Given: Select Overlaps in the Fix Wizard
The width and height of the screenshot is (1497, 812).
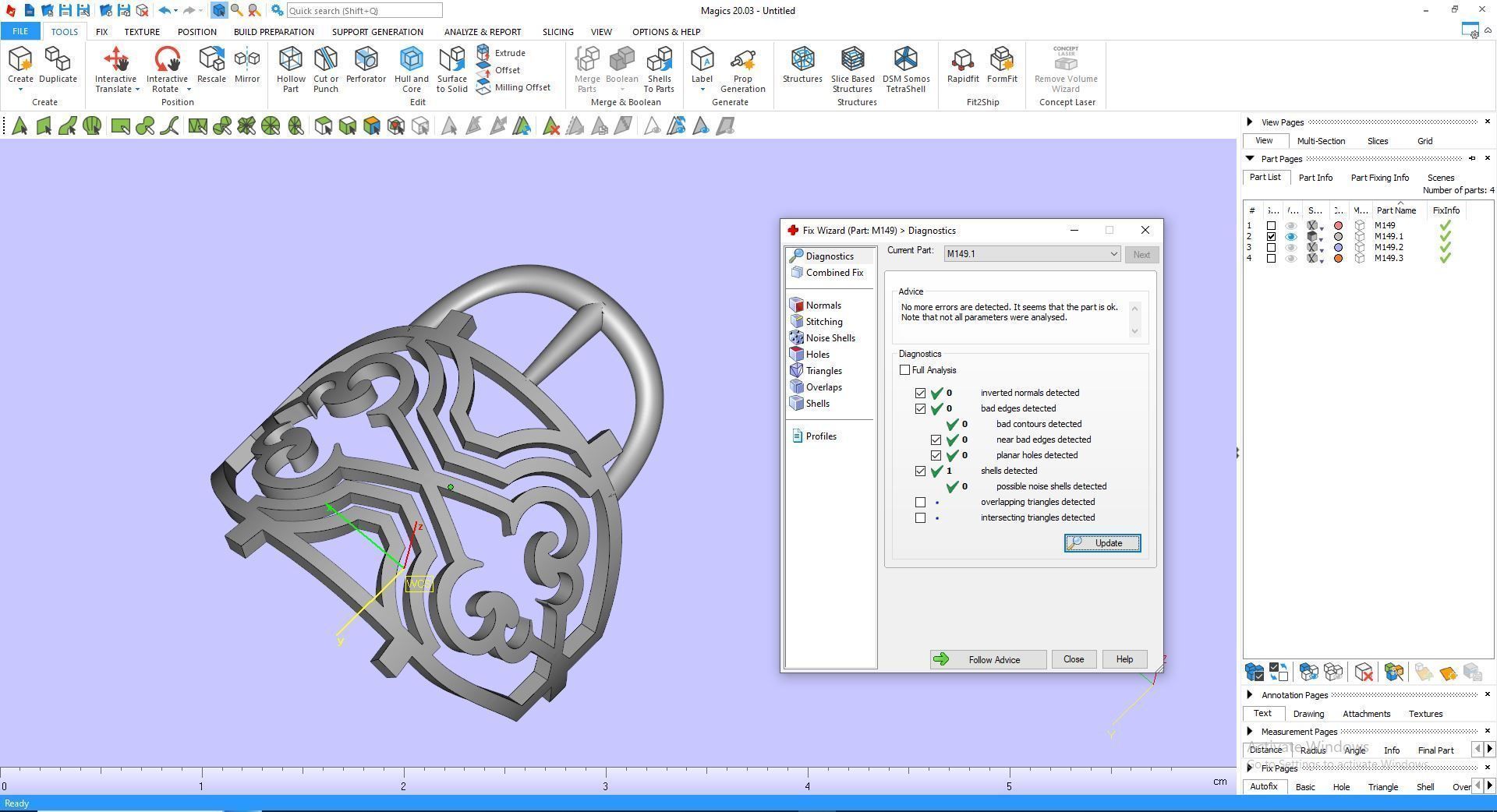Looking at the screenshot, I should coord(816,387).
